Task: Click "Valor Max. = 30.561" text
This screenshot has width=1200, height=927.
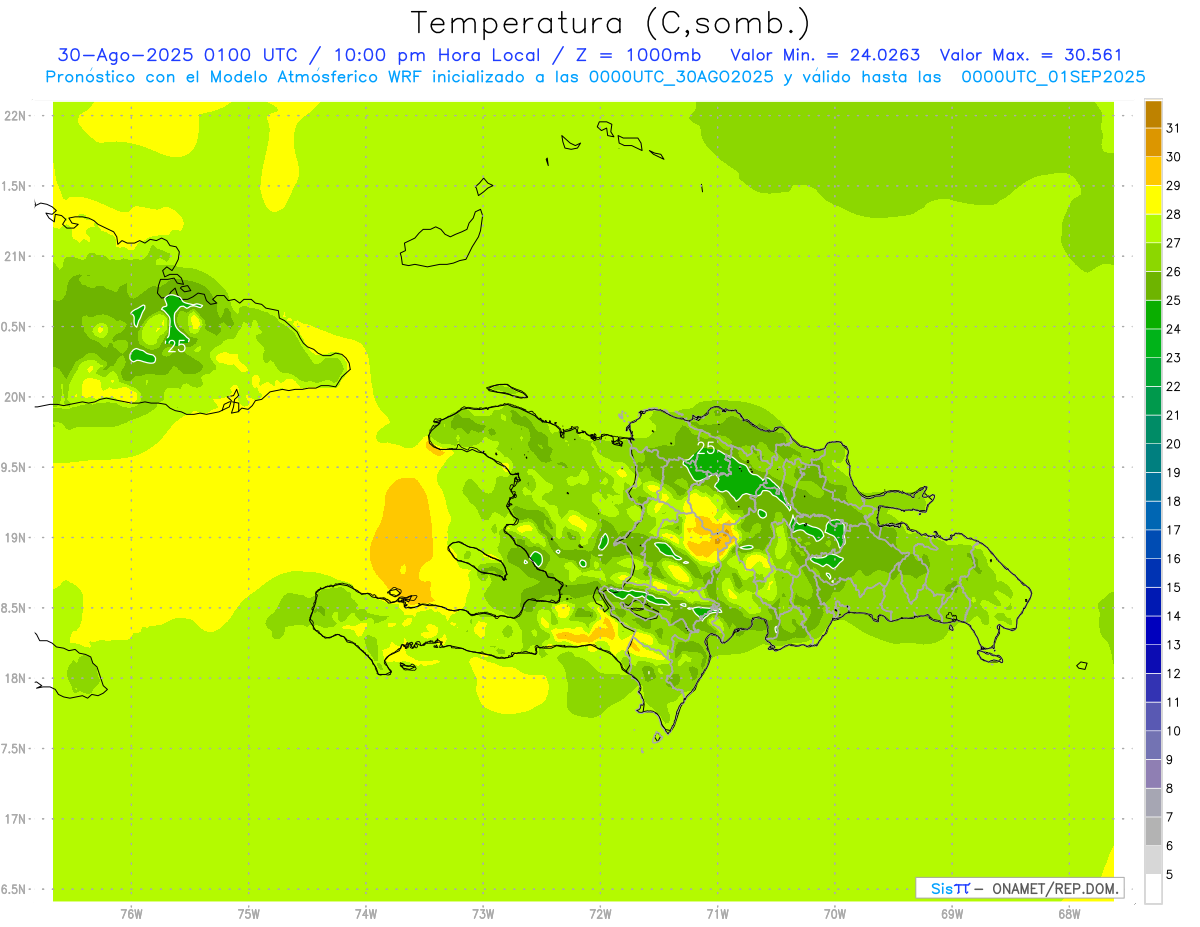Action: tap(1031, 55)
